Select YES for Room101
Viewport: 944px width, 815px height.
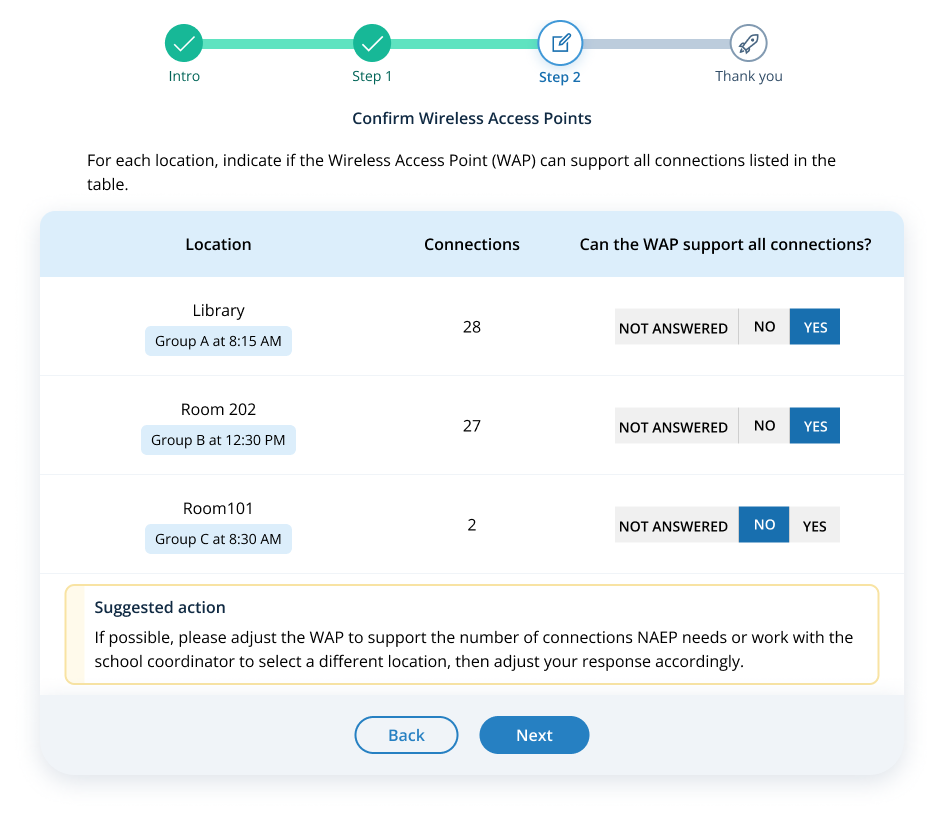814,525
